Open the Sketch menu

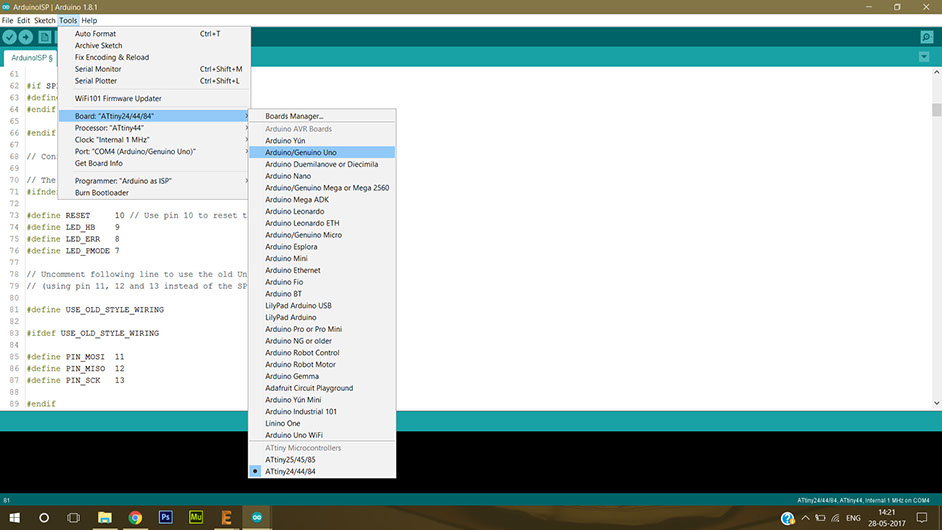[x=44, y=20]
